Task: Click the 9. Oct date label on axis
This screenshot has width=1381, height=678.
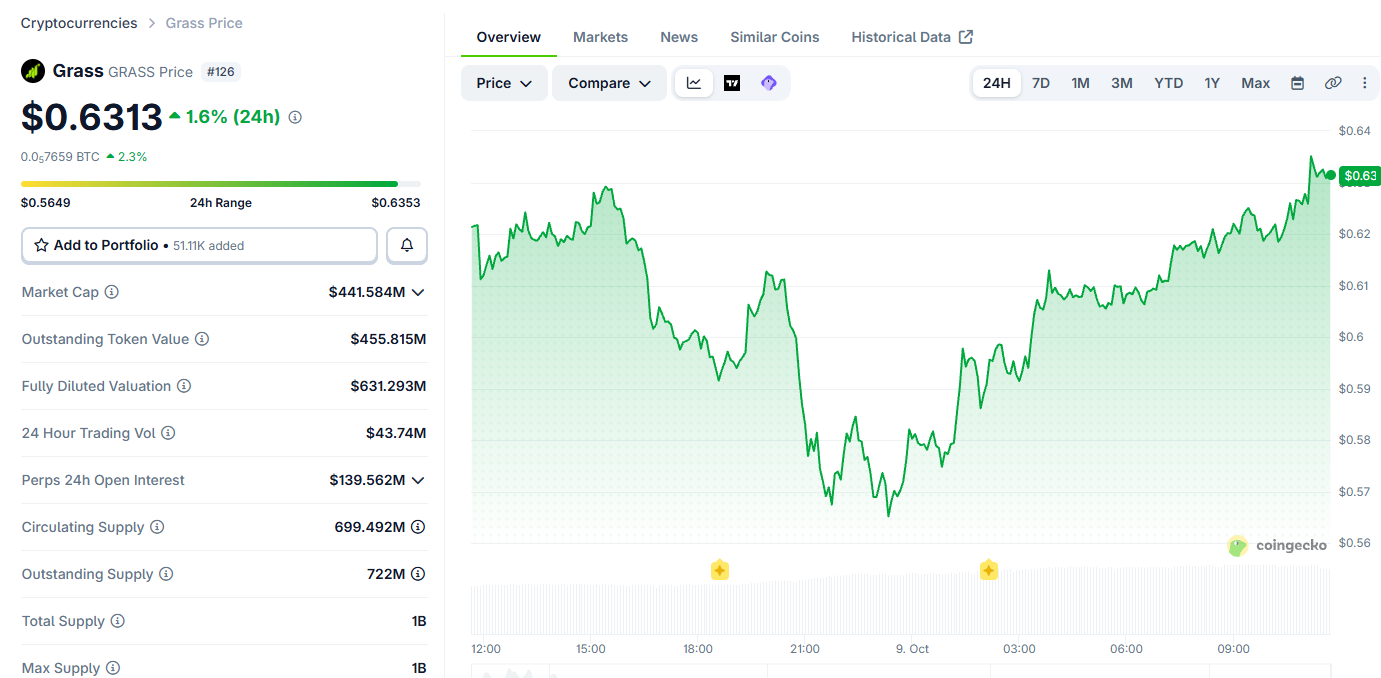Action: pyautogui.click(x=912, y=649)
